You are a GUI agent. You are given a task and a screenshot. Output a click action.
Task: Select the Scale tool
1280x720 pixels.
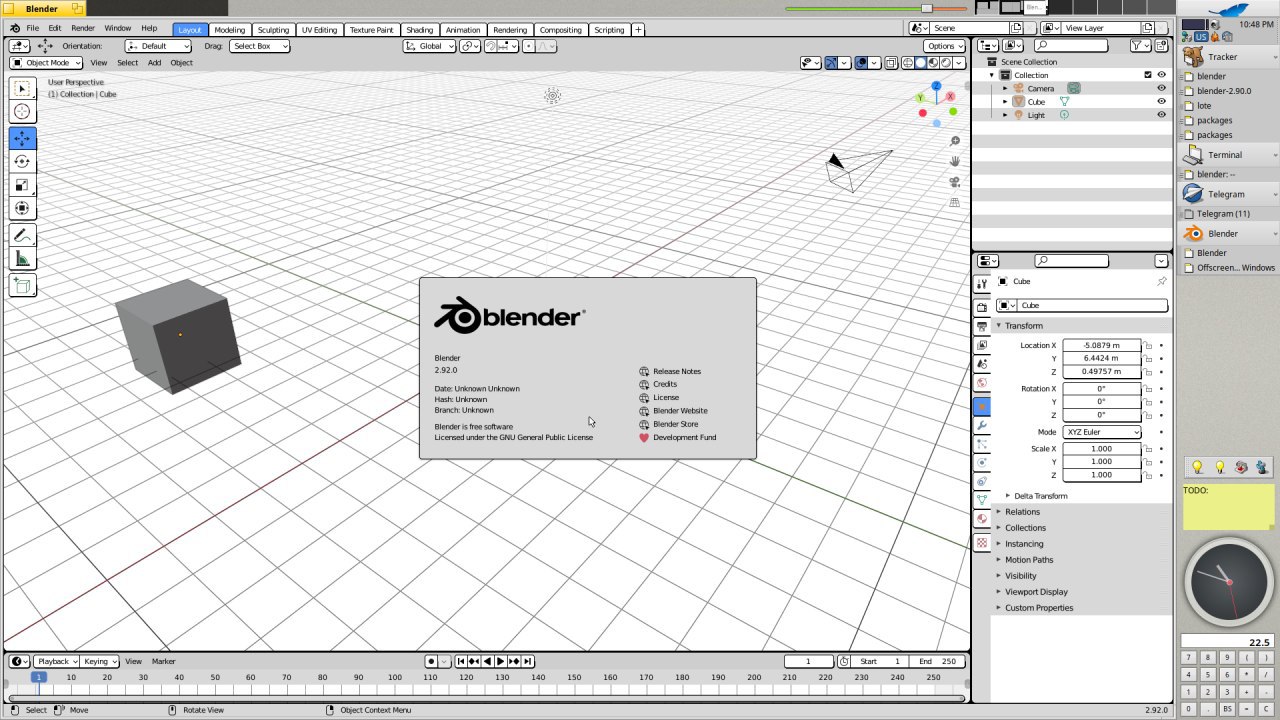22,185
